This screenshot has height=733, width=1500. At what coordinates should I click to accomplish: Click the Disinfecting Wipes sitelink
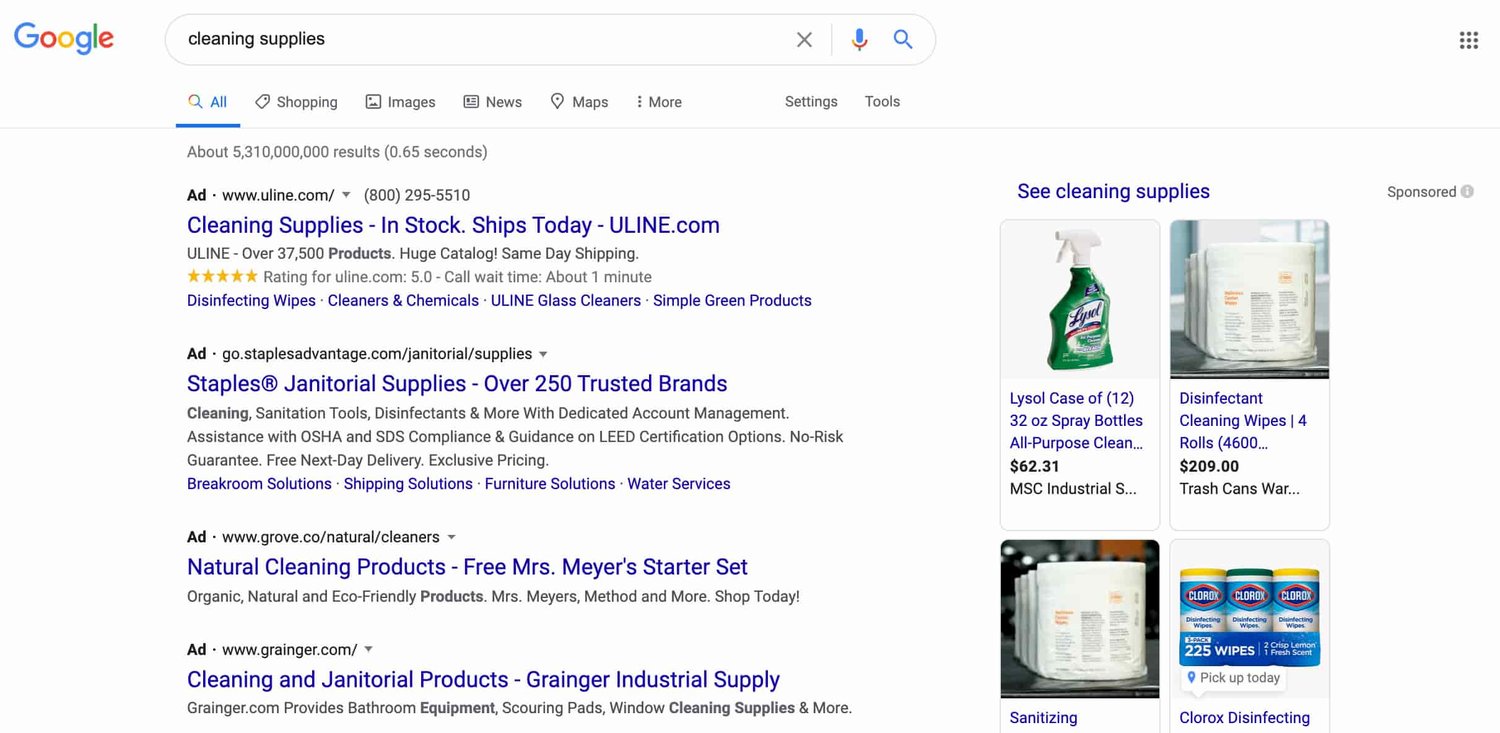coord(251,301)
